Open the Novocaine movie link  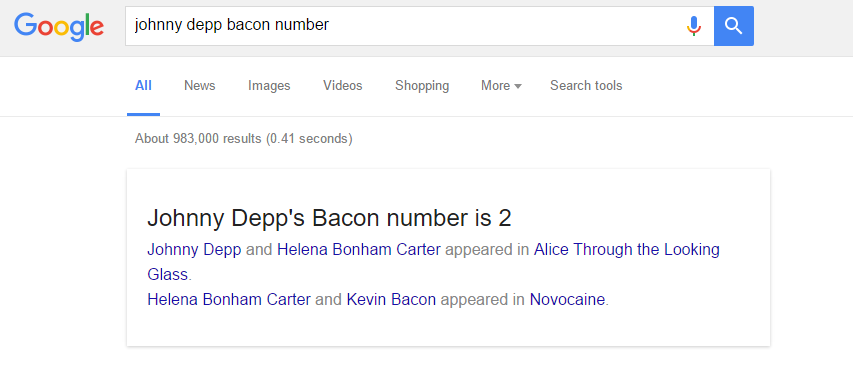click(x=567, y=300)
